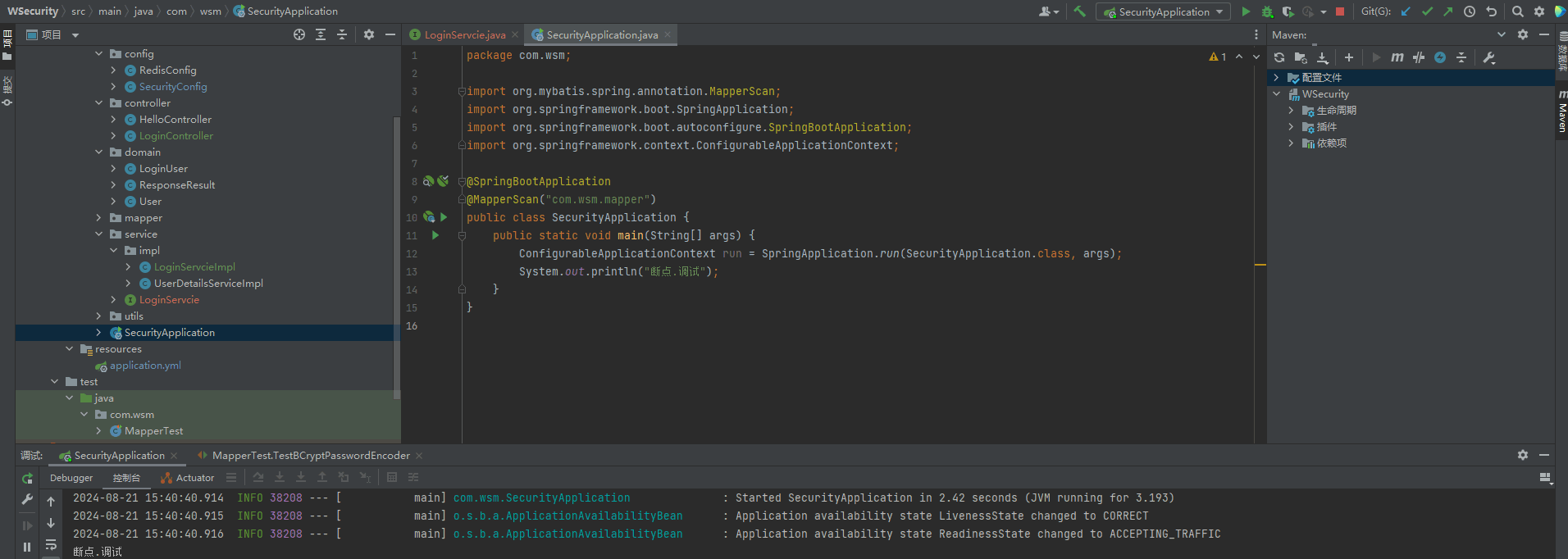This screenshot has height=559, width=1568.
Task: Collapse the controller folder in project tree
Action: [99, 103]
